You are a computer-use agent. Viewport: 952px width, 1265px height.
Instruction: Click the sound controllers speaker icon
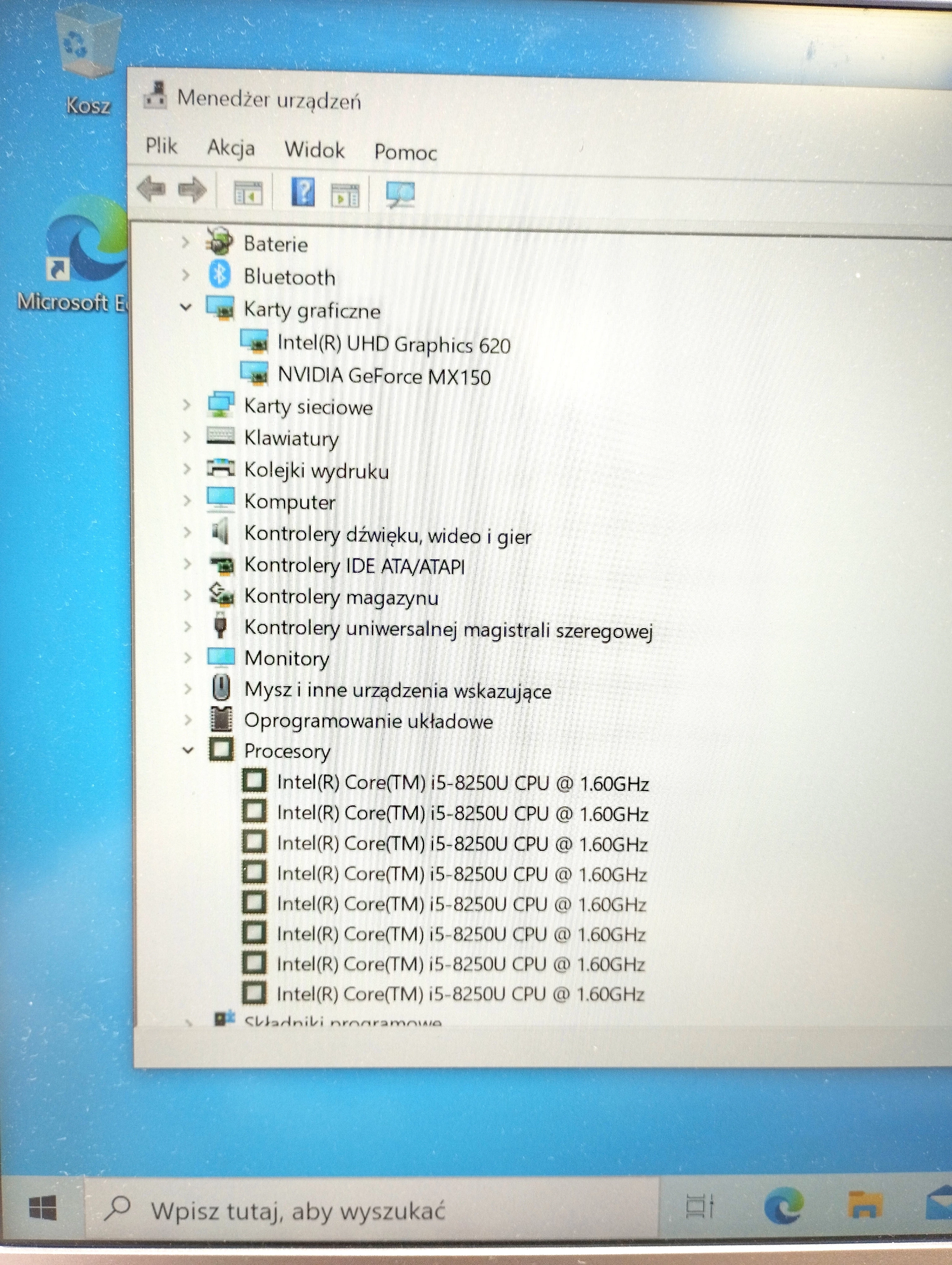221,531
